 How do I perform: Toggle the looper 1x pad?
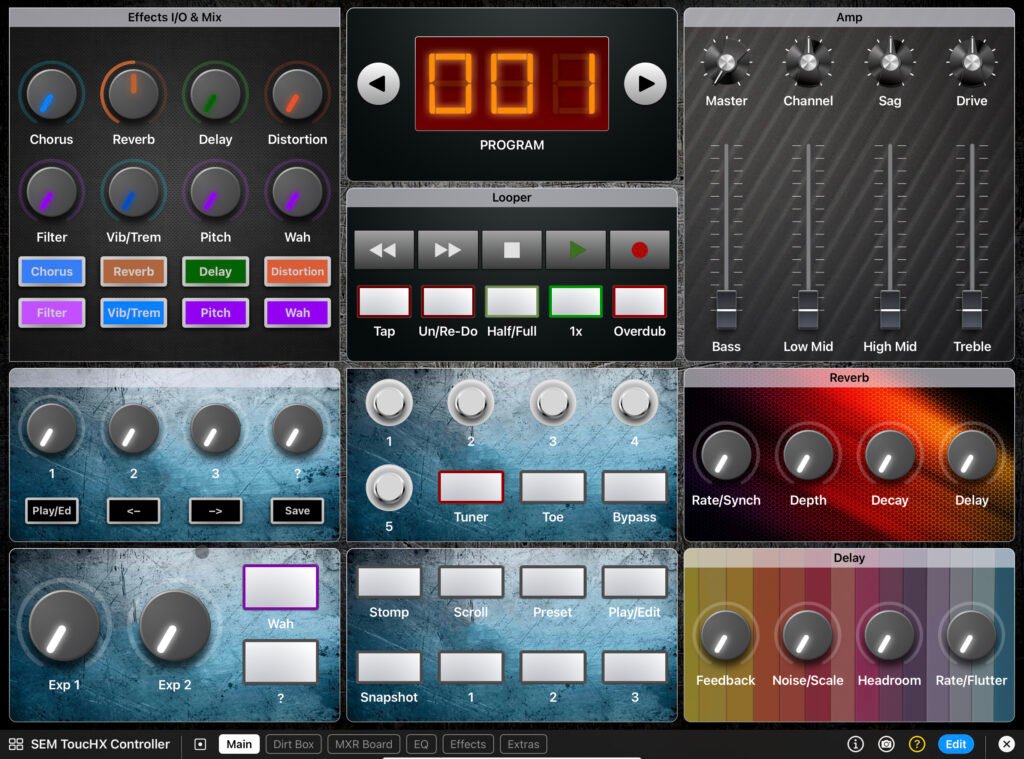575,302
